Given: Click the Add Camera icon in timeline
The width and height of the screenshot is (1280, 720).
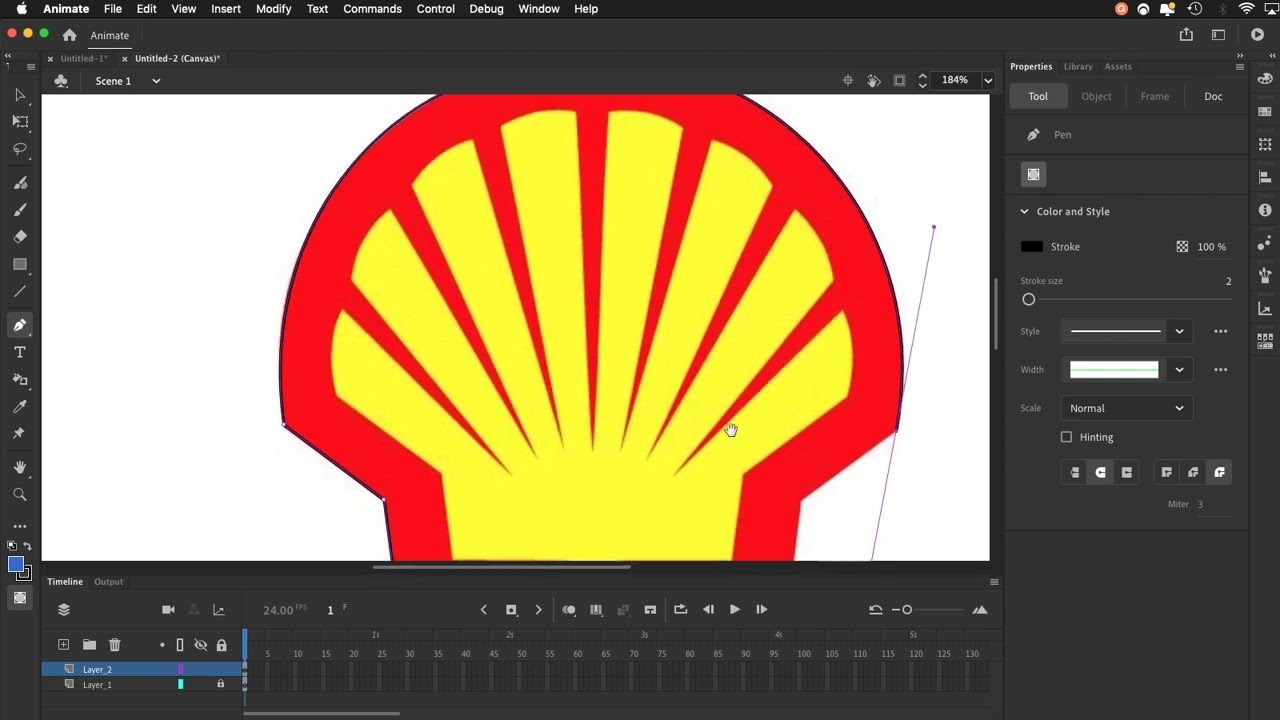Looking at the screenshot, I should (x=168, y=609).
